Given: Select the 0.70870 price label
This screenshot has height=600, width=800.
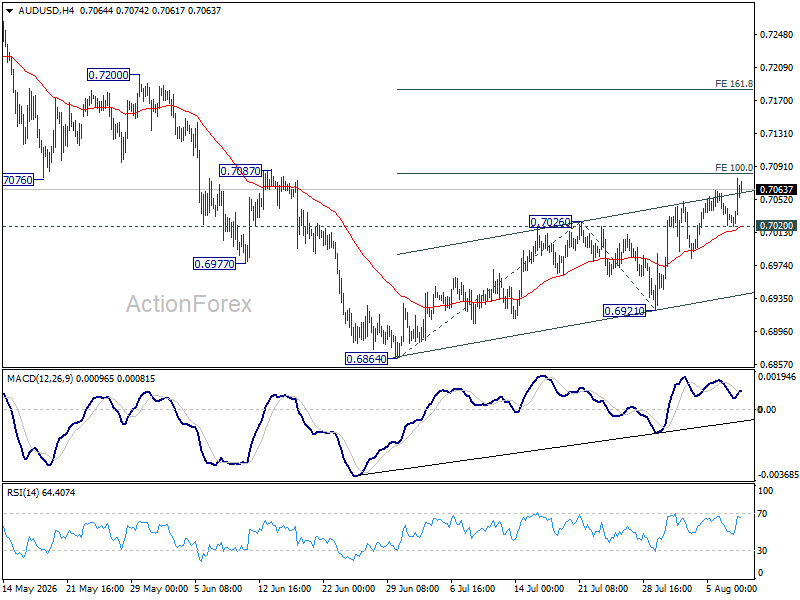Looking at the screenshot, I should pyautogui.click(x=240, y=171).
